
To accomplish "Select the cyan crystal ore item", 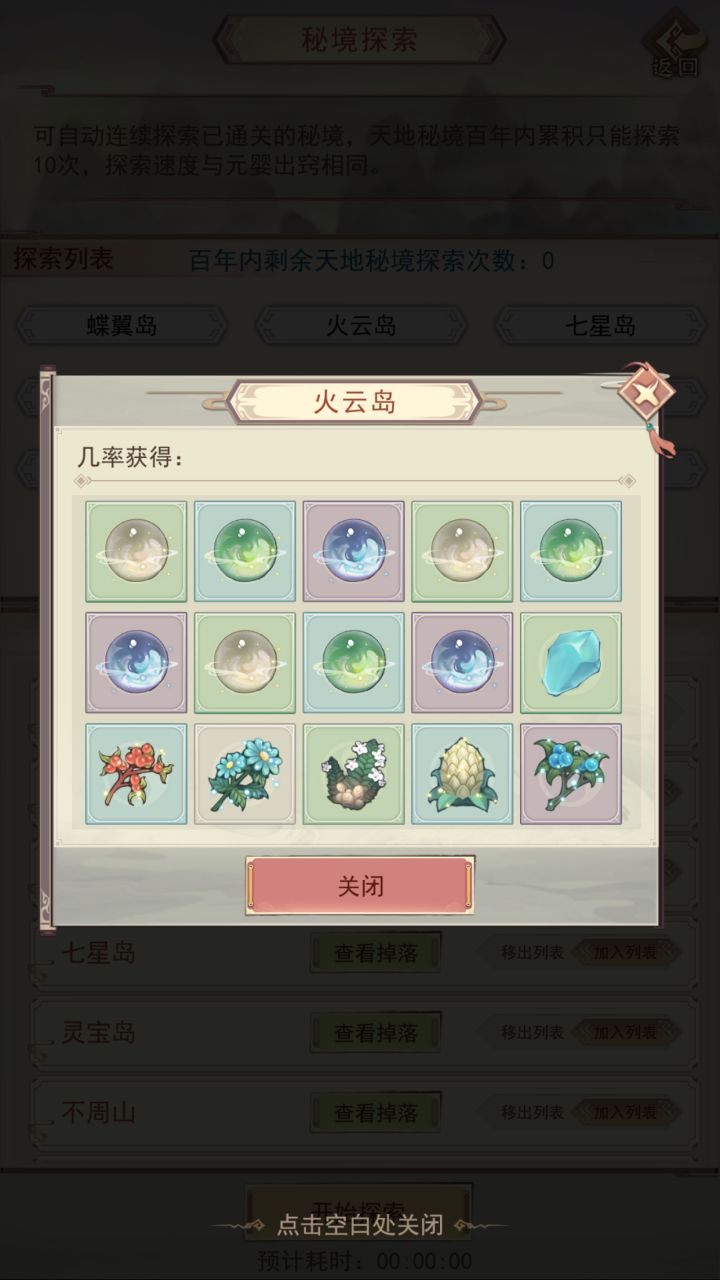I will tap(571, 663).
